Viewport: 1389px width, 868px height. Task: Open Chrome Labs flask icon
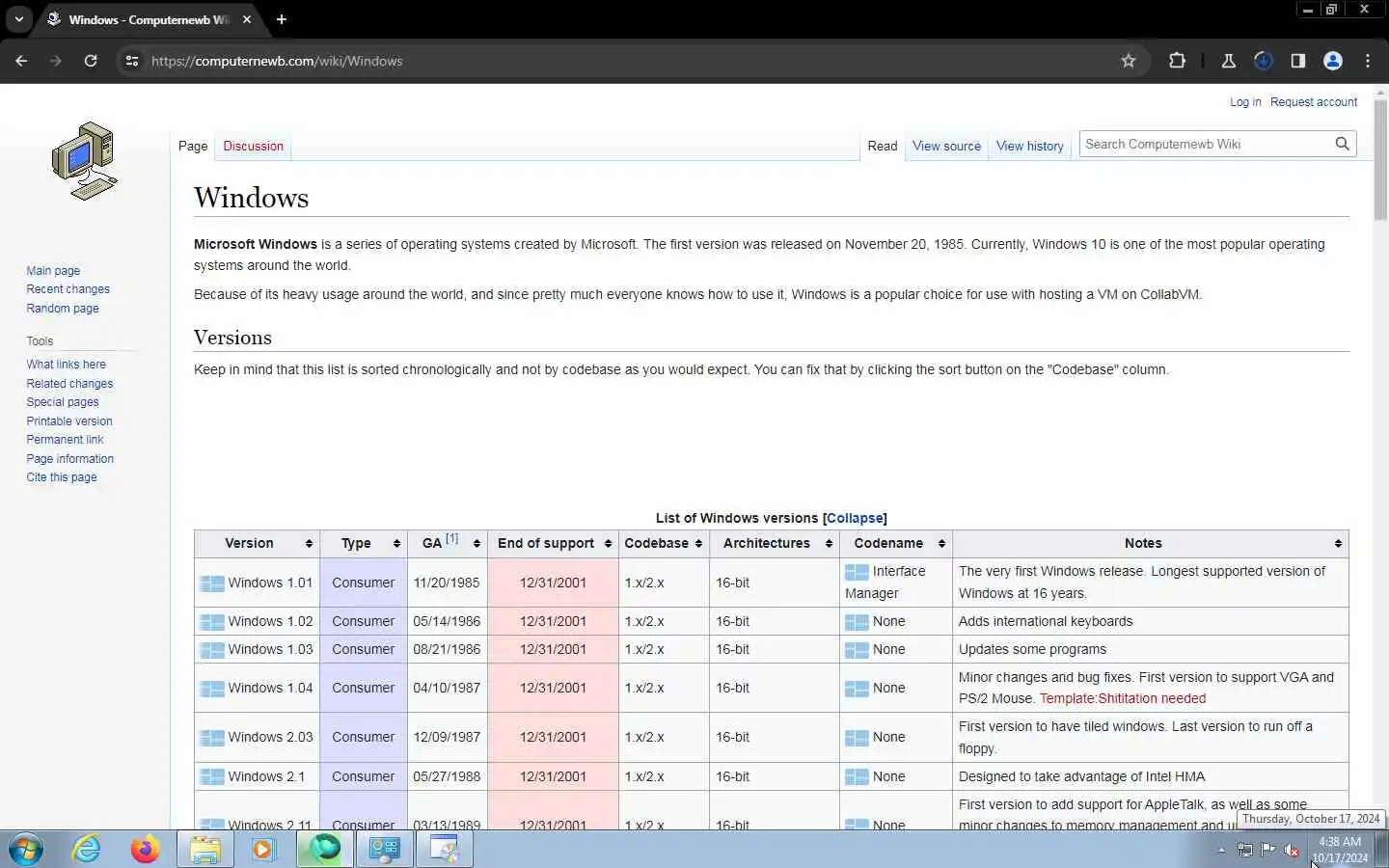click(x=1229, y=61)
